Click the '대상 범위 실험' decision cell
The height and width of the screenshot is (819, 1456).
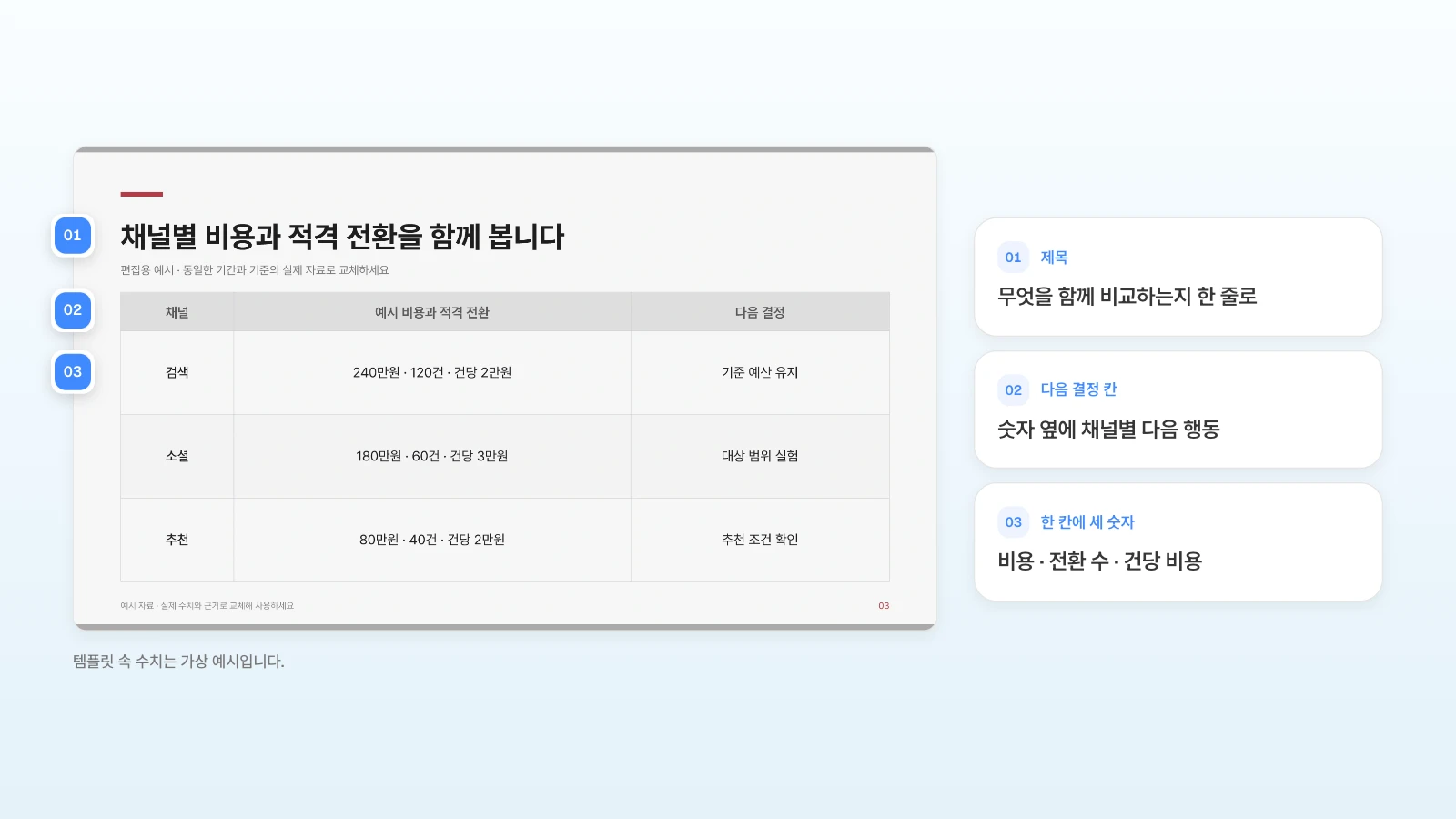[x=760, y=456]
